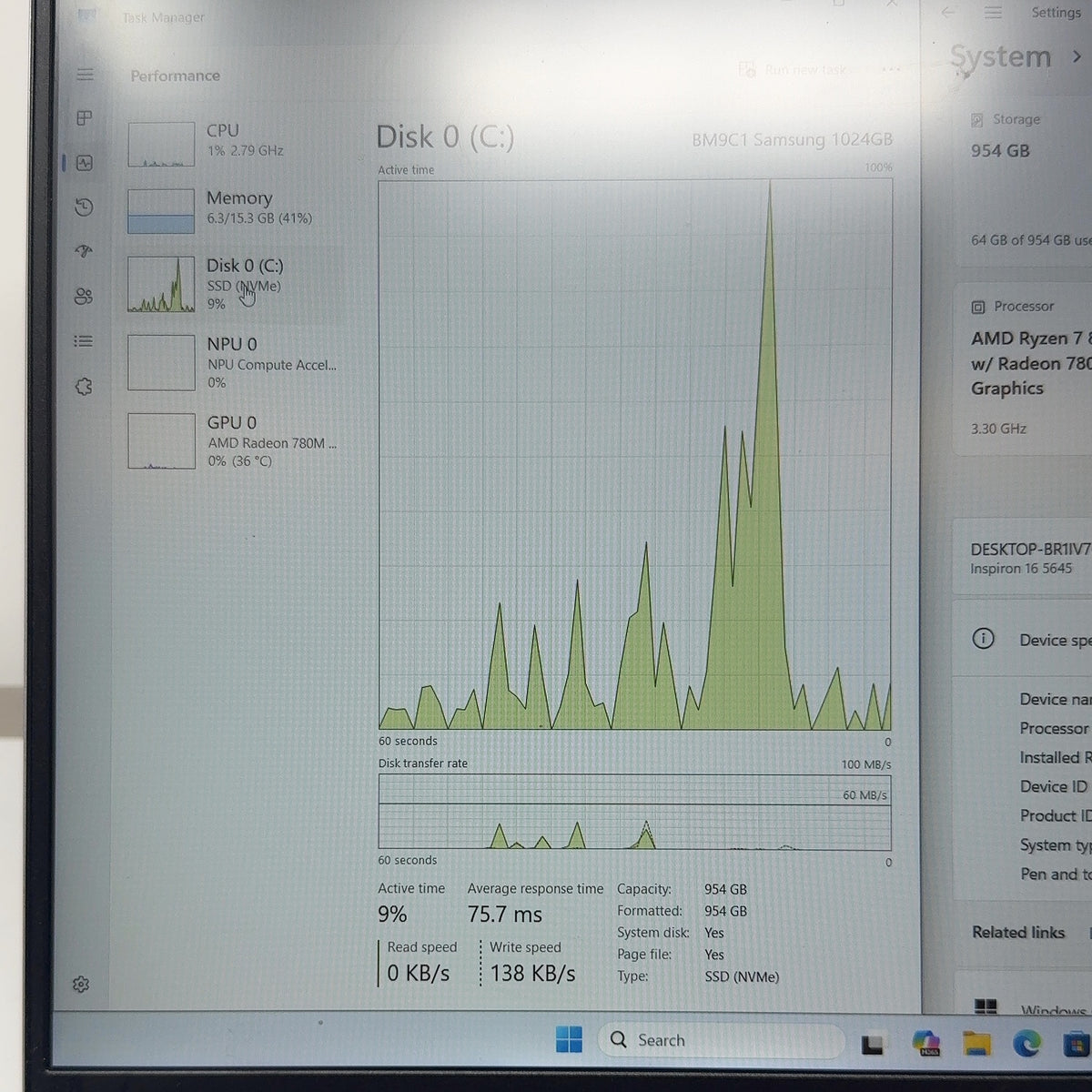Click Related links label in Settings
Image resolution: width=1092 pixels, height=1092 pixels.
[x=1018, y=933]
